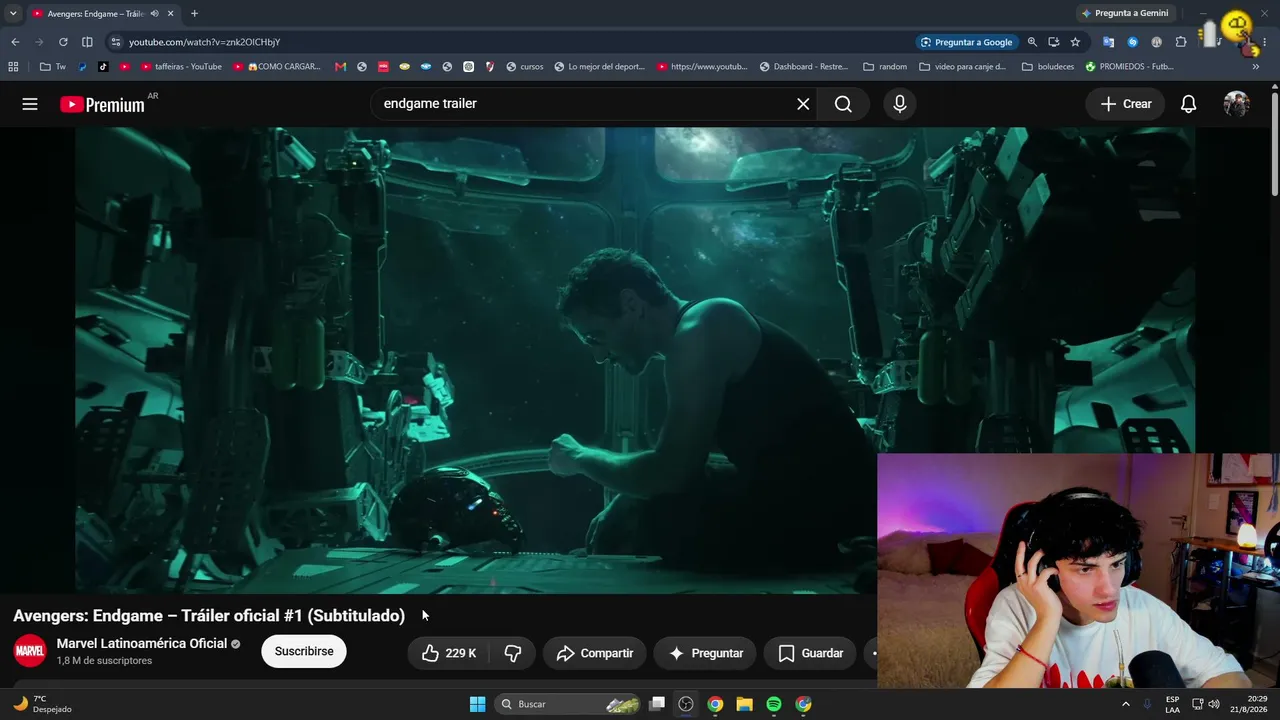Open the 'PROMIEDOS - Futb...' bookmark

pos(1130,67)
